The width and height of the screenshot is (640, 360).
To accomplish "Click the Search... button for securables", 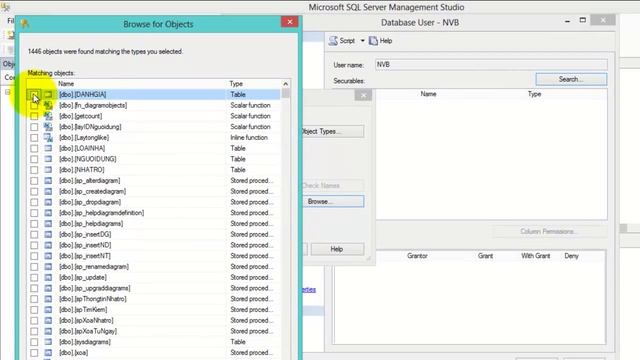I will point(571,79).
